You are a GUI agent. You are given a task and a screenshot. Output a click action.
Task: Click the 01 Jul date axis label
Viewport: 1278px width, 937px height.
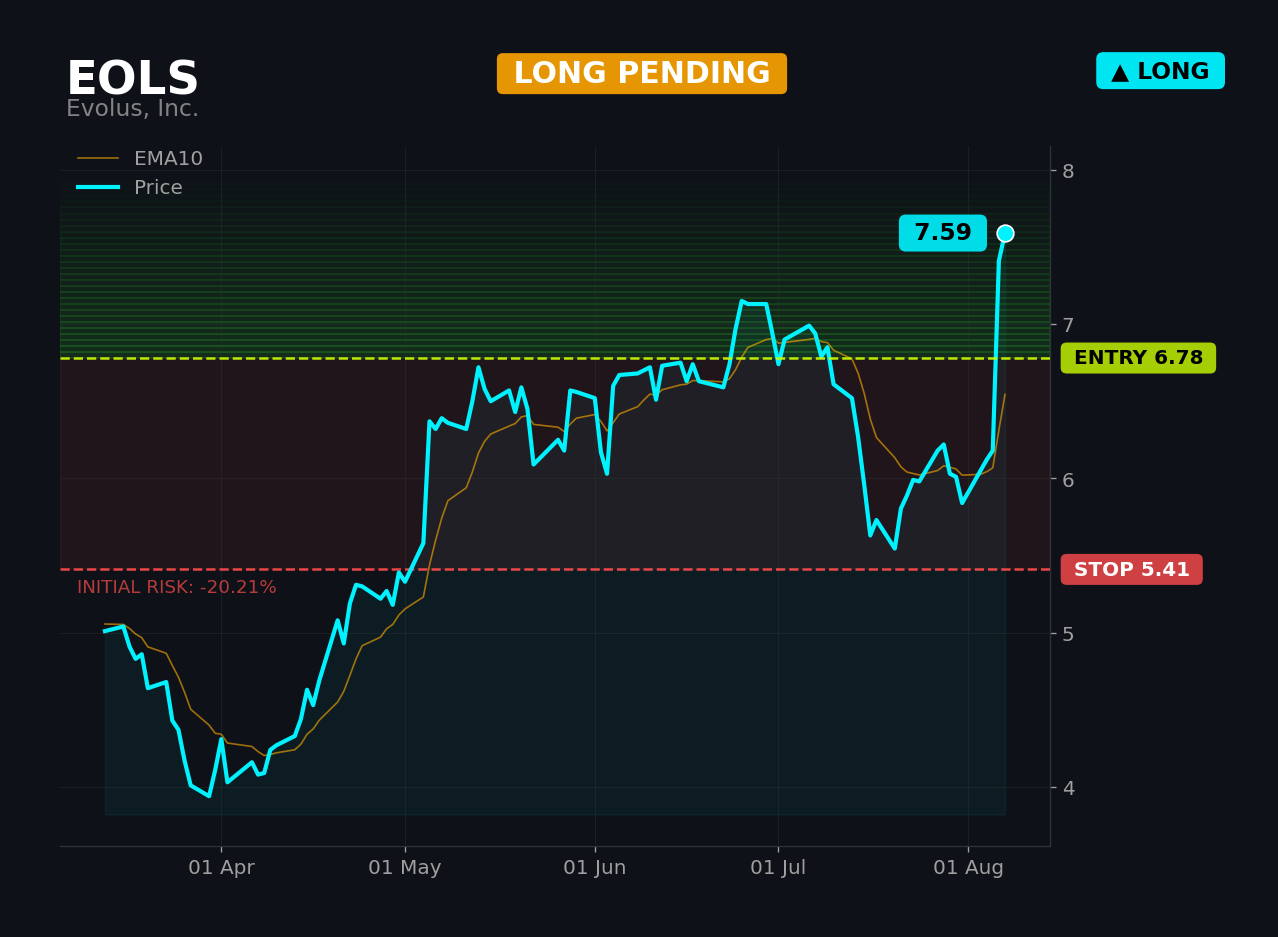point(778,868)
